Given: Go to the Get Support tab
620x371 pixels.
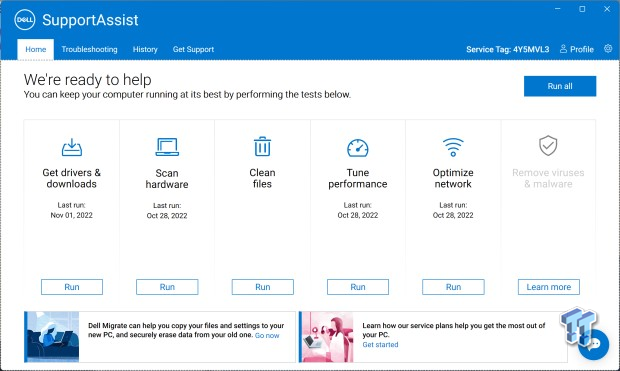Looking at the screenshot, I should point(193,49).
